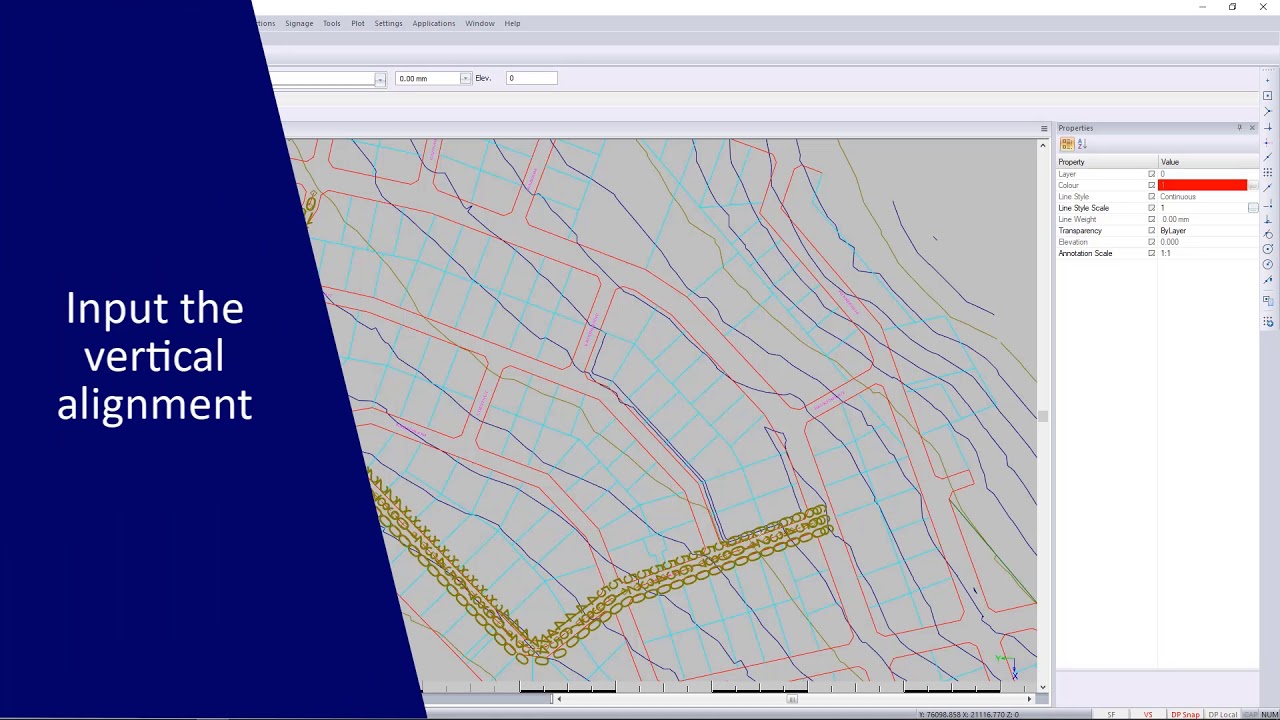Open the Plot menu
This screenshot has height=720, width=1280.
click(358, 23)
